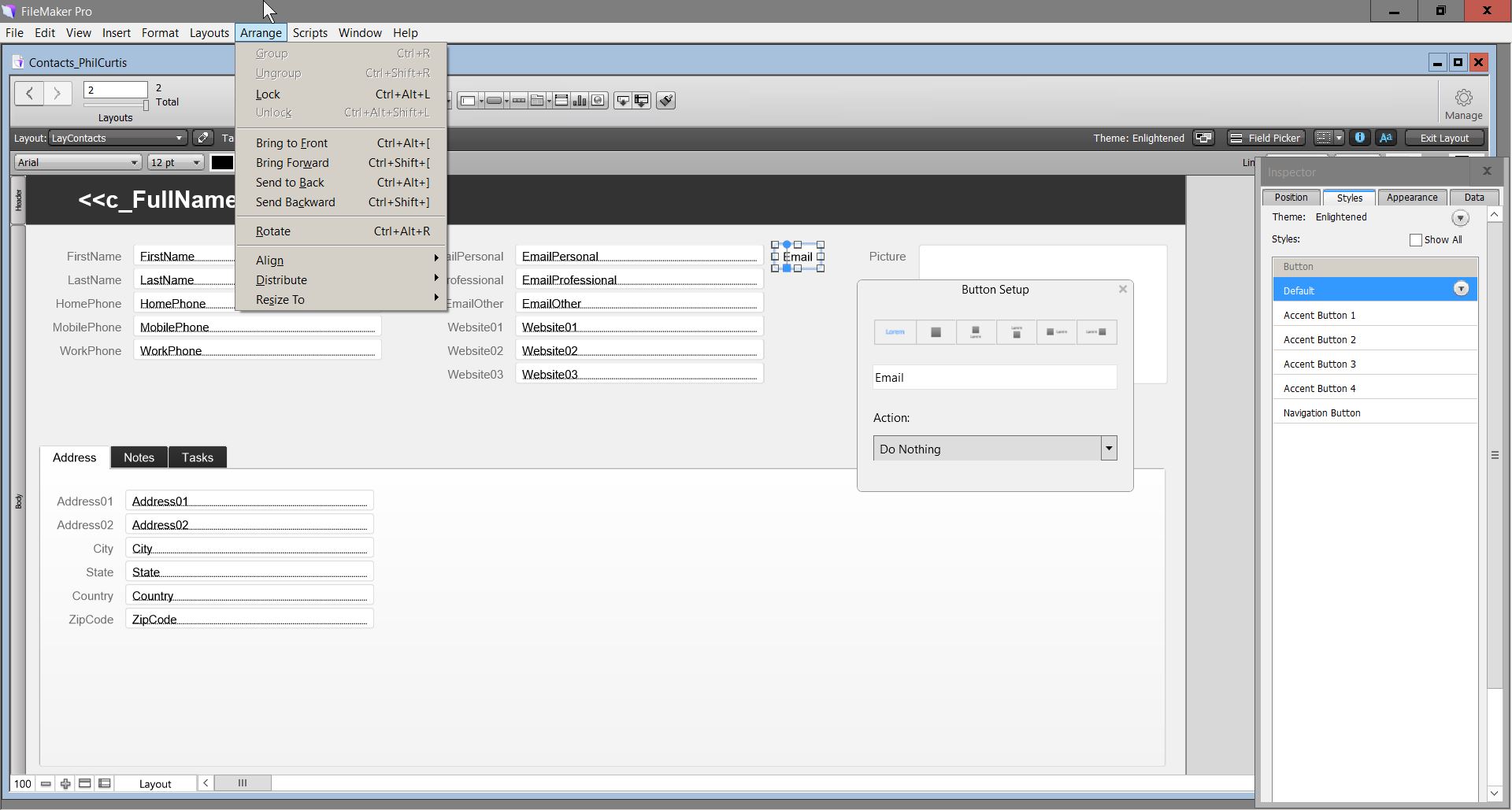Viewport: 1512px width, 810px height.
Task: Select the Chart tool in toolbar
Action: [x=580, y=100]
